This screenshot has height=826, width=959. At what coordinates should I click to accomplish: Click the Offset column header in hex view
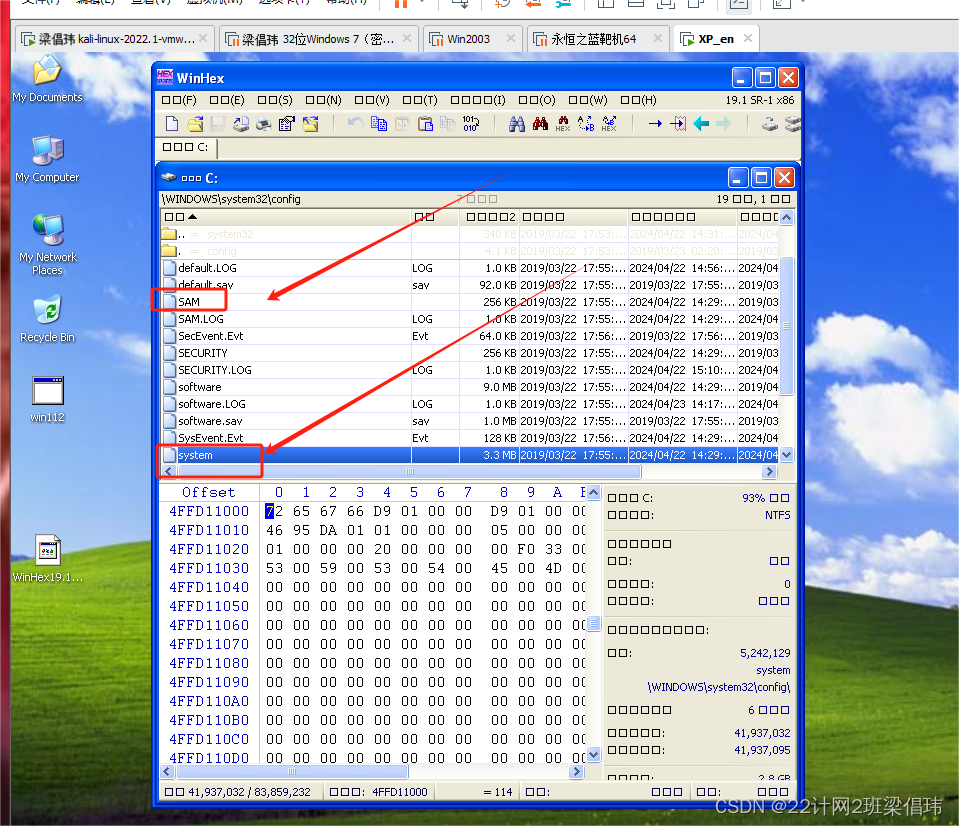pyautogui.click(x=209, y=493)
